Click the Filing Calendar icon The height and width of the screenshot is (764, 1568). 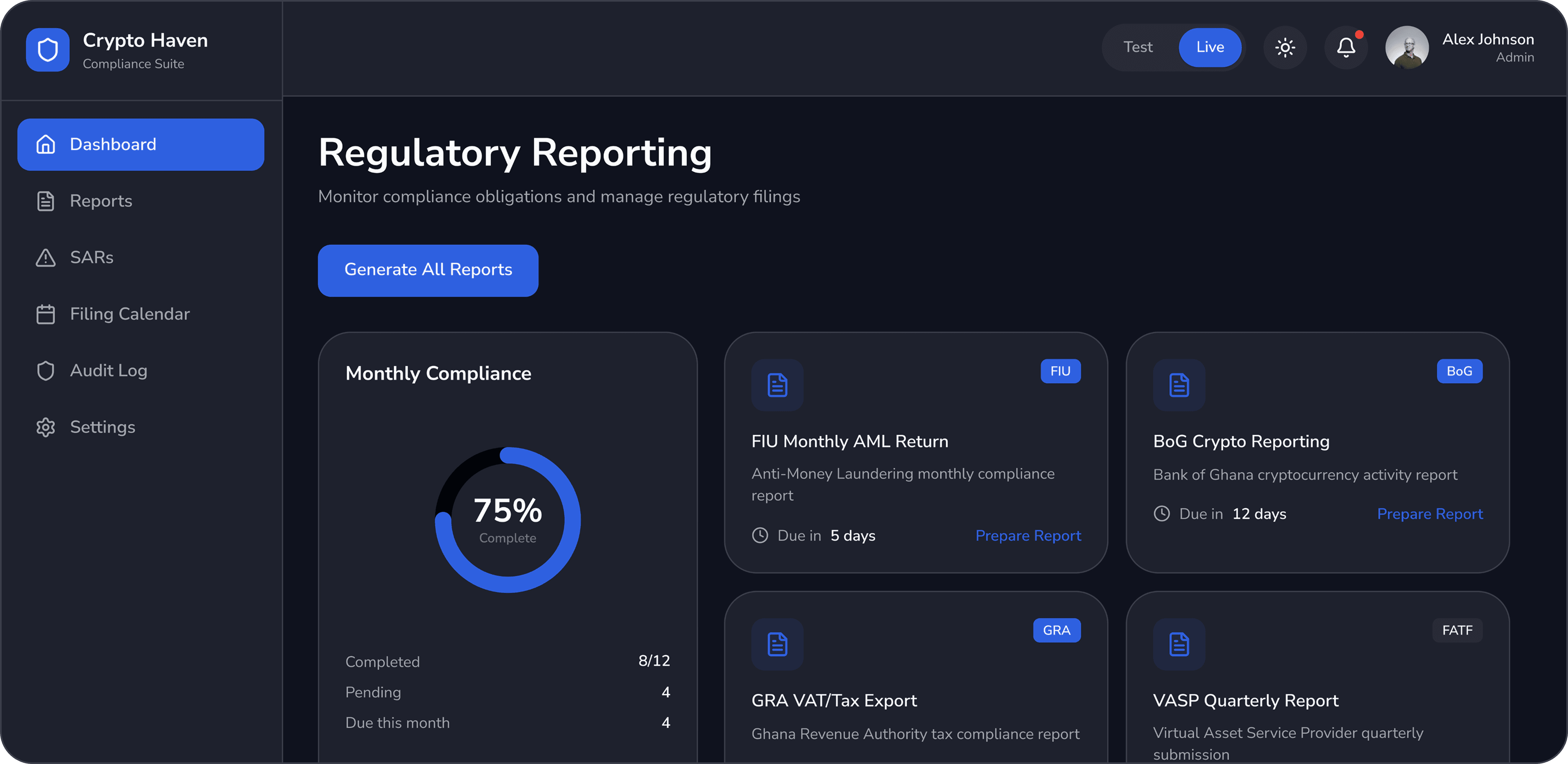point(46,314)
